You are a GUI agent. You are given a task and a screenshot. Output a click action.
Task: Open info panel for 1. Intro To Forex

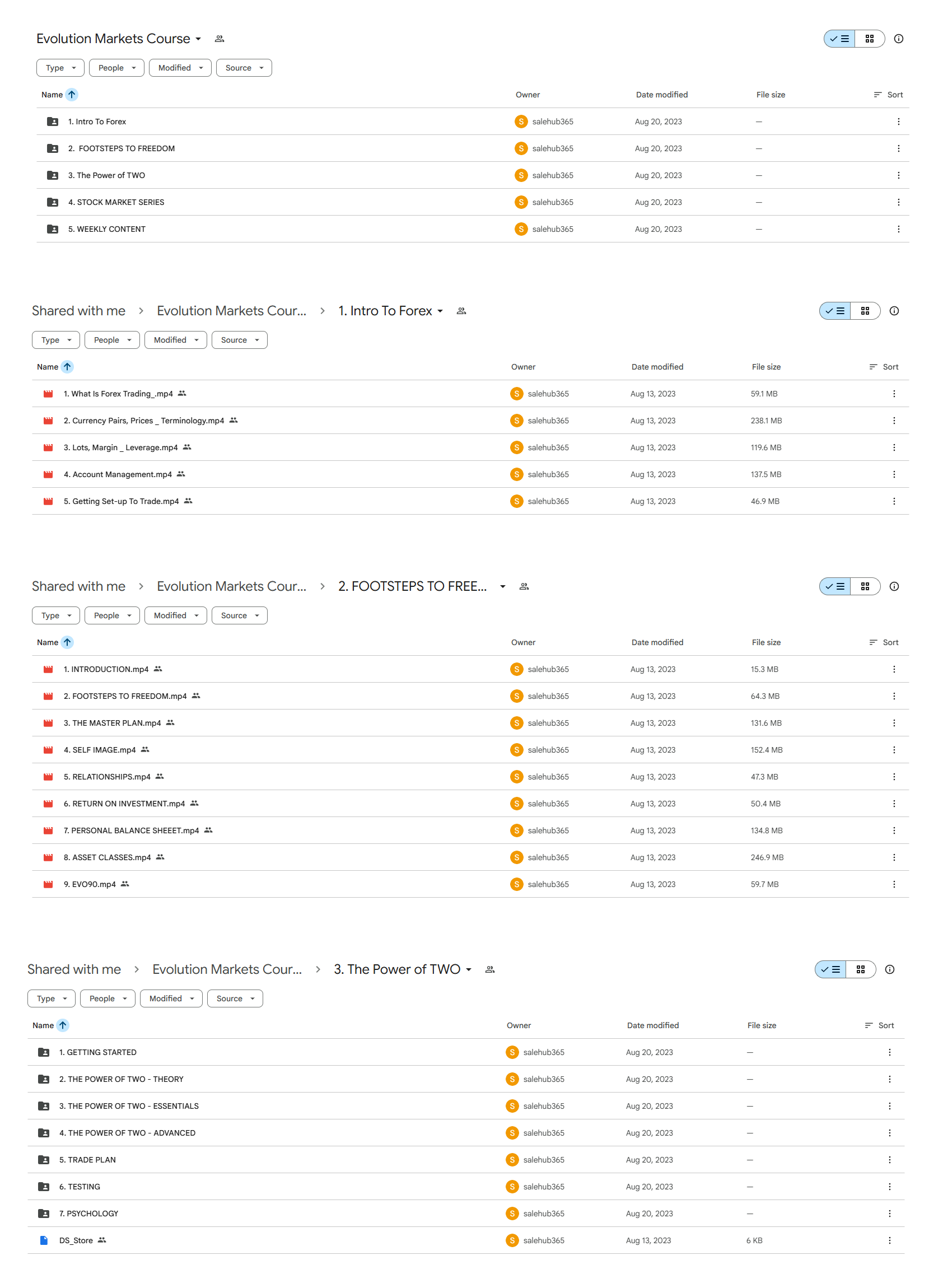[x=894, y=311]
